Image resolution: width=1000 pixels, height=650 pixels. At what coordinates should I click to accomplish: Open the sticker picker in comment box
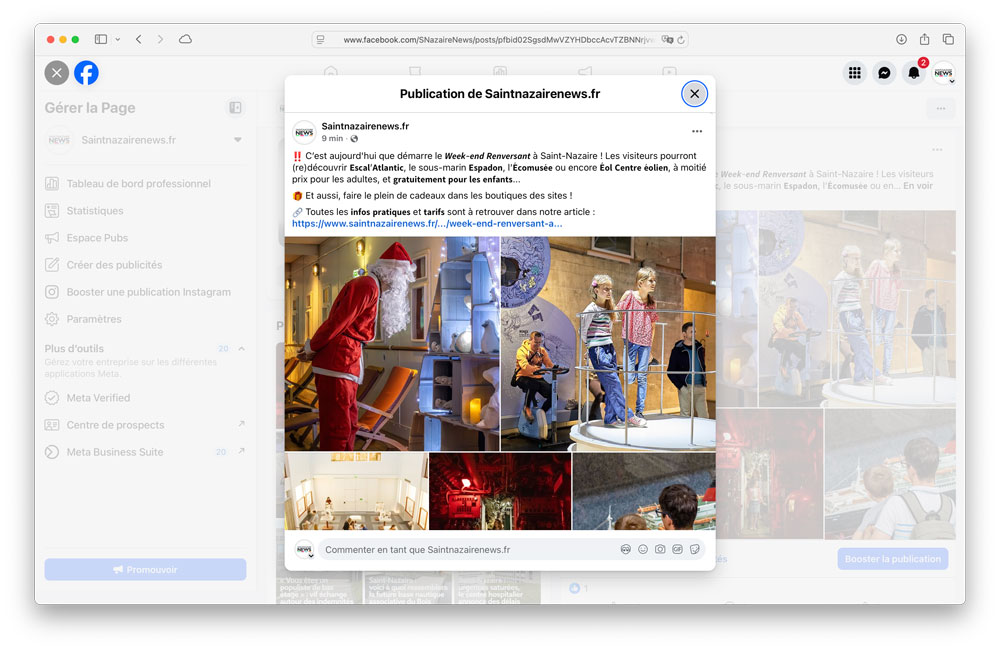pos(694,549)
